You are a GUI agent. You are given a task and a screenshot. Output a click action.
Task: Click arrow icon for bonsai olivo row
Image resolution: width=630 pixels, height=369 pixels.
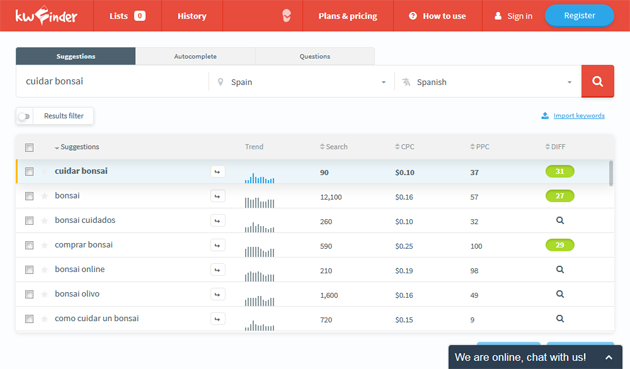pos(218,294)
